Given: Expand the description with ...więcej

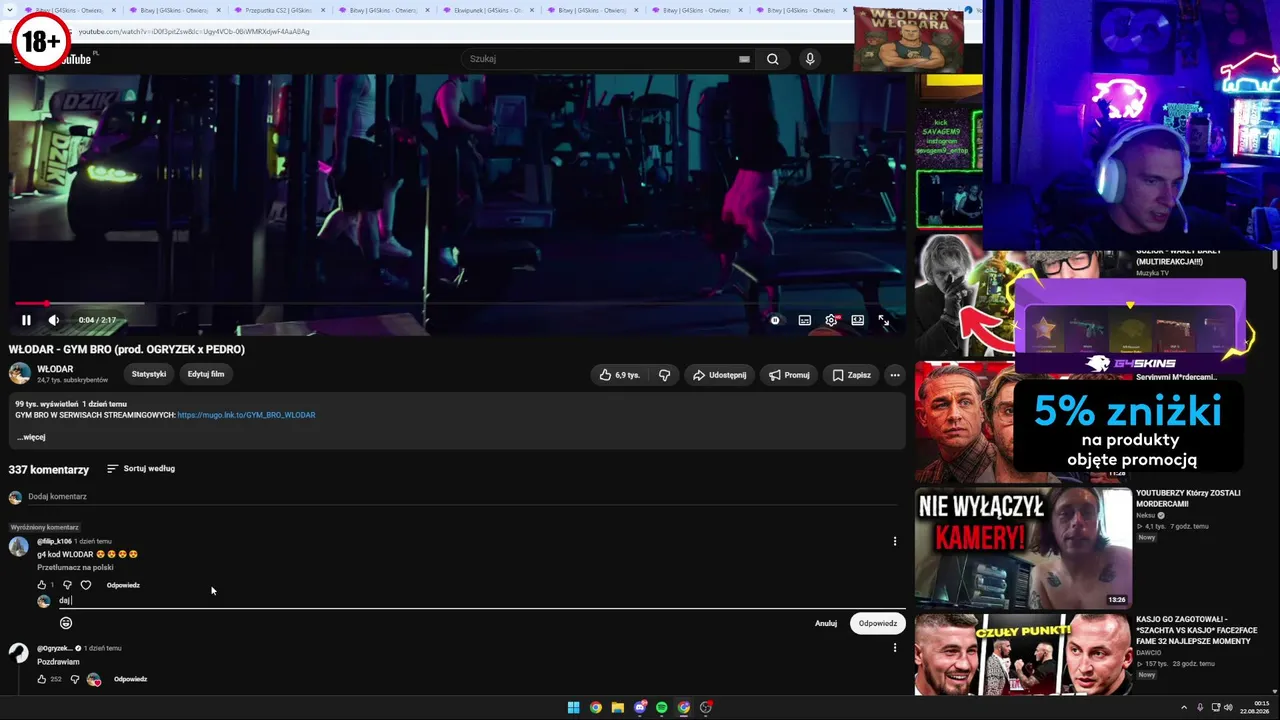Looking at the screenshot, I should [x=31, y=437].
